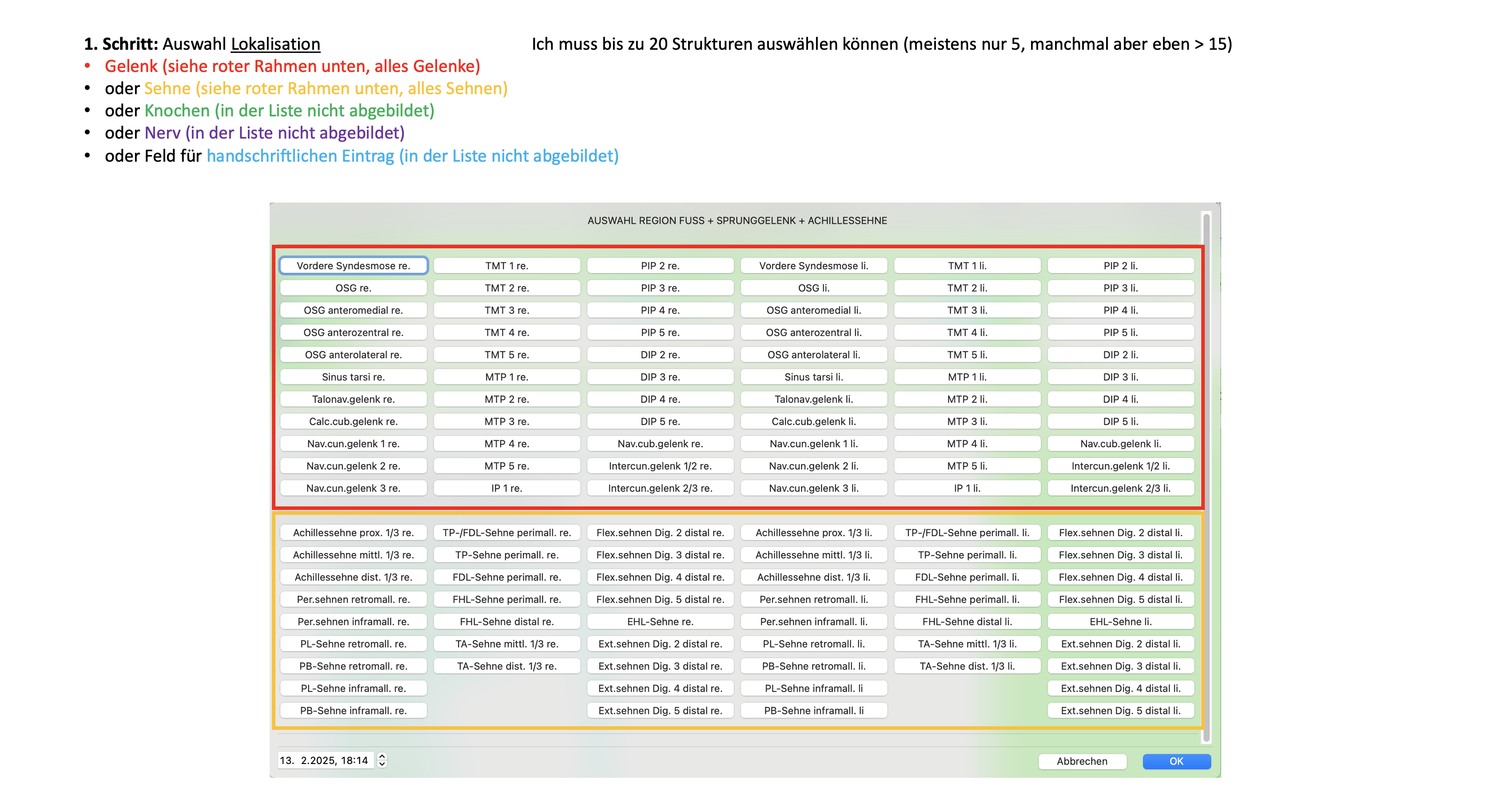The height and width of the screenshot is (812, 1490).
Task: Choose OSG anteromedial li.
Action: point(813,310)
